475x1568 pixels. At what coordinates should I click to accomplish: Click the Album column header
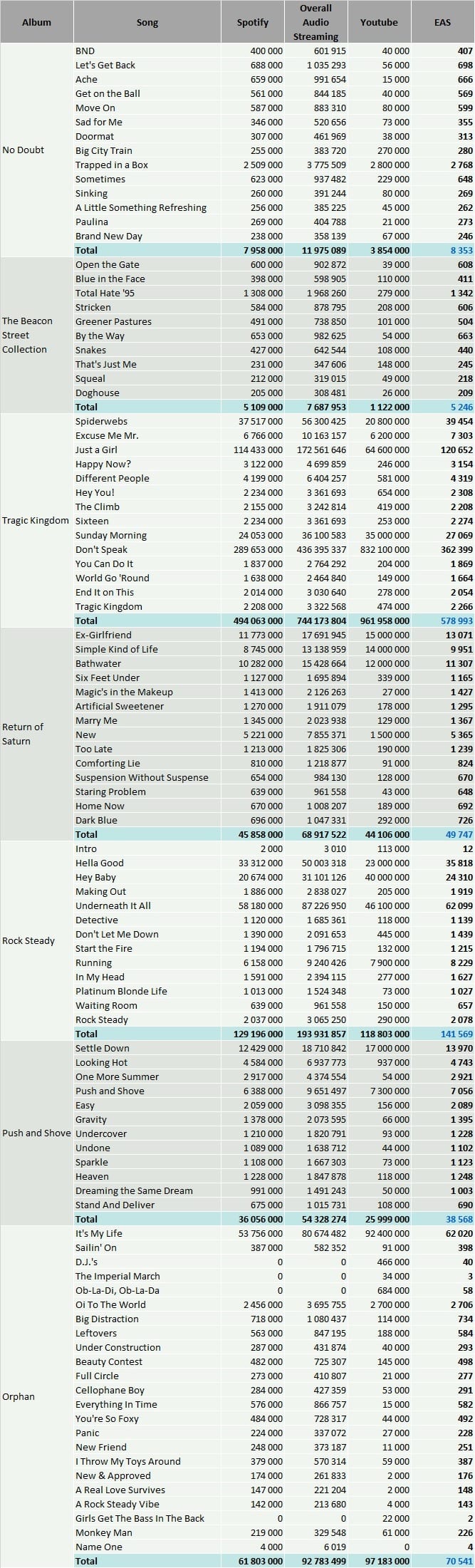(36, 22)
